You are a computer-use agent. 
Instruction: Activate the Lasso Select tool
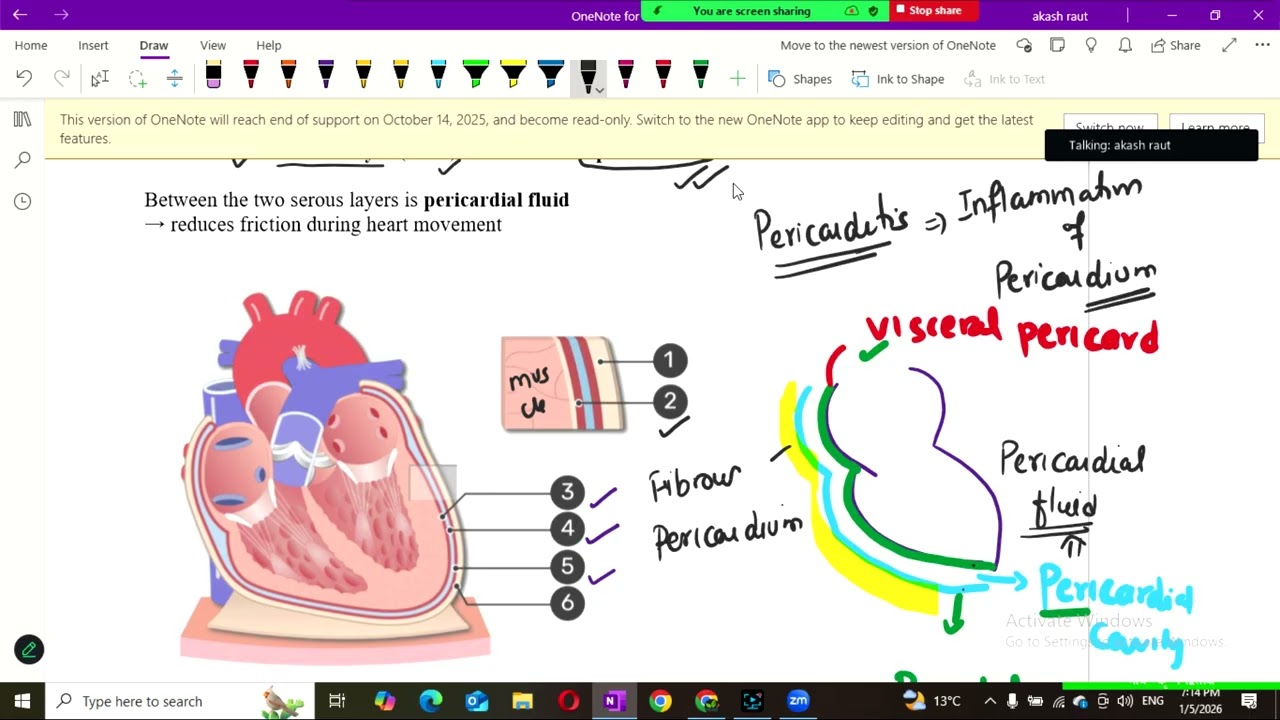point(137,78)
